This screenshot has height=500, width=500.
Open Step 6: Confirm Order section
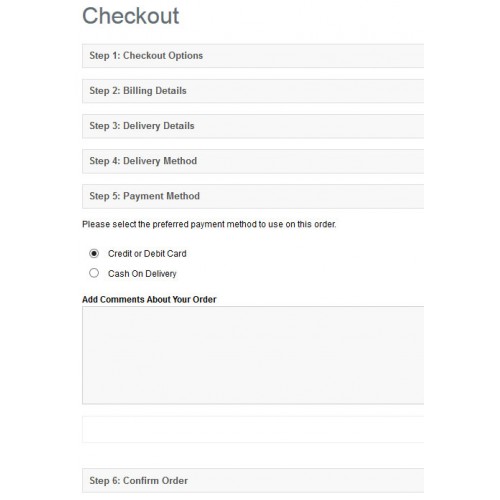tap(253, 481)
